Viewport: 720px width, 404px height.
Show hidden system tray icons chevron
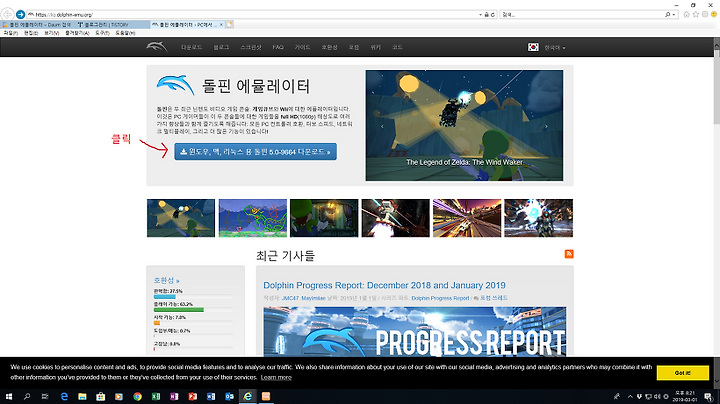(630, 397)
